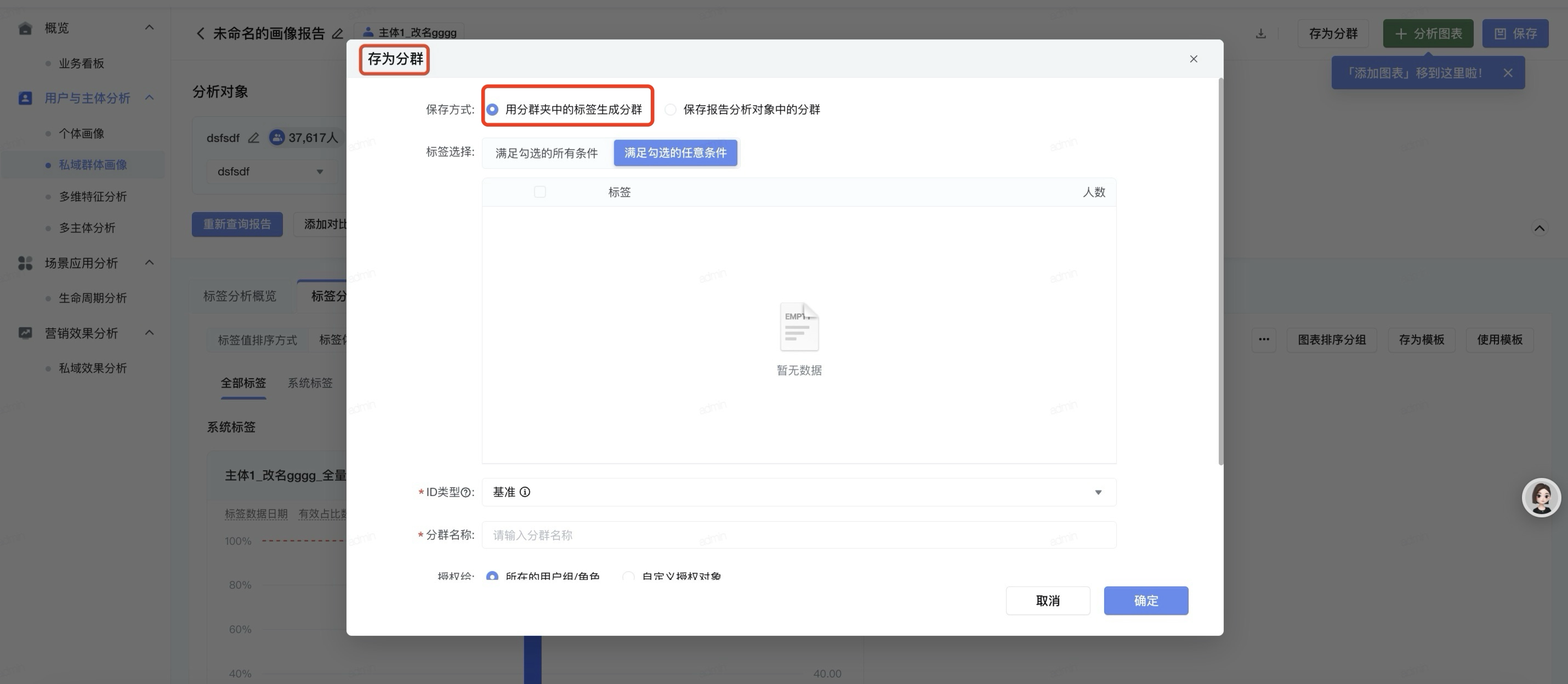The height and width of the screenshot is (684, 1568).
Task: Click the 标签数据日期 underlined label
Action: [255, 514]
